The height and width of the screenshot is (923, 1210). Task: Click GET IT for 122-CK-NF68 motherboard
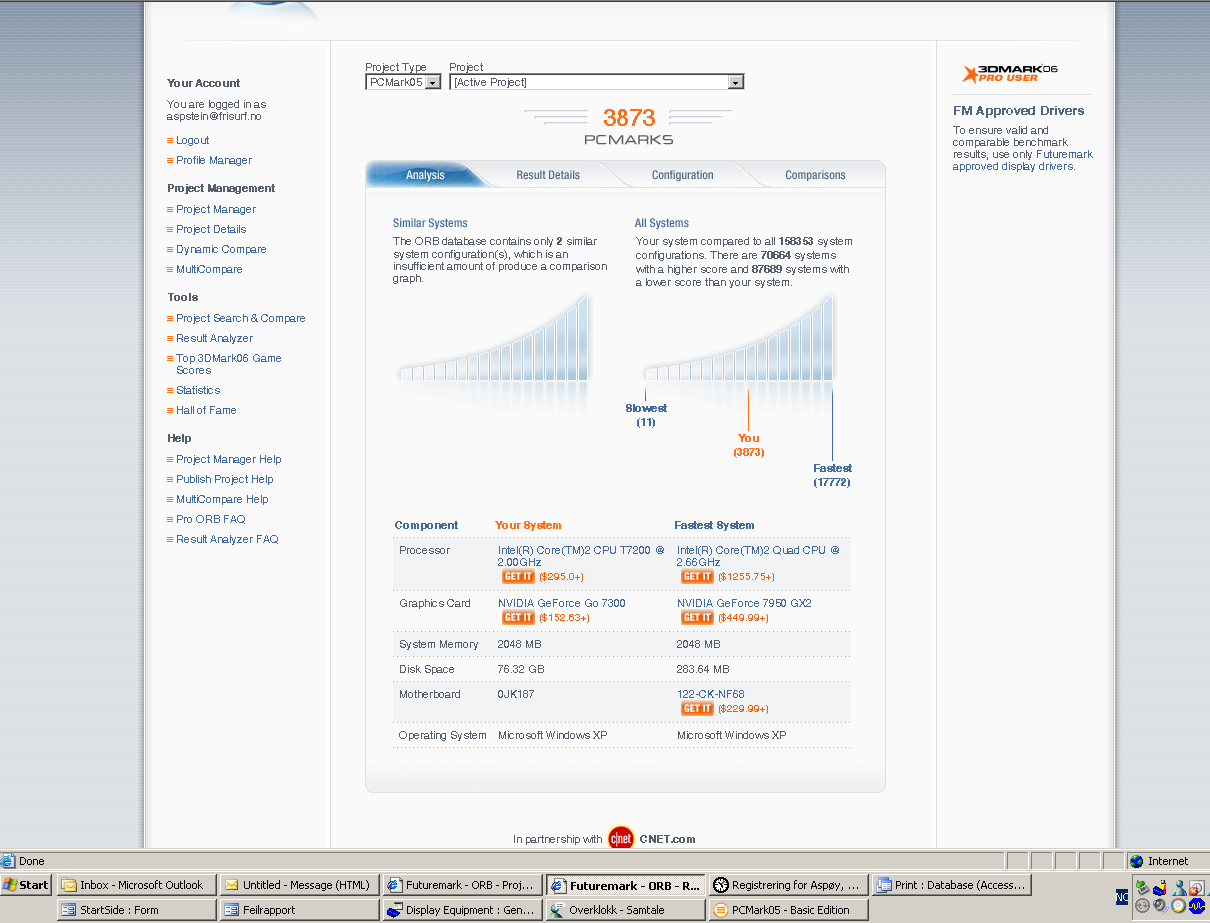(x=697, y=709)
